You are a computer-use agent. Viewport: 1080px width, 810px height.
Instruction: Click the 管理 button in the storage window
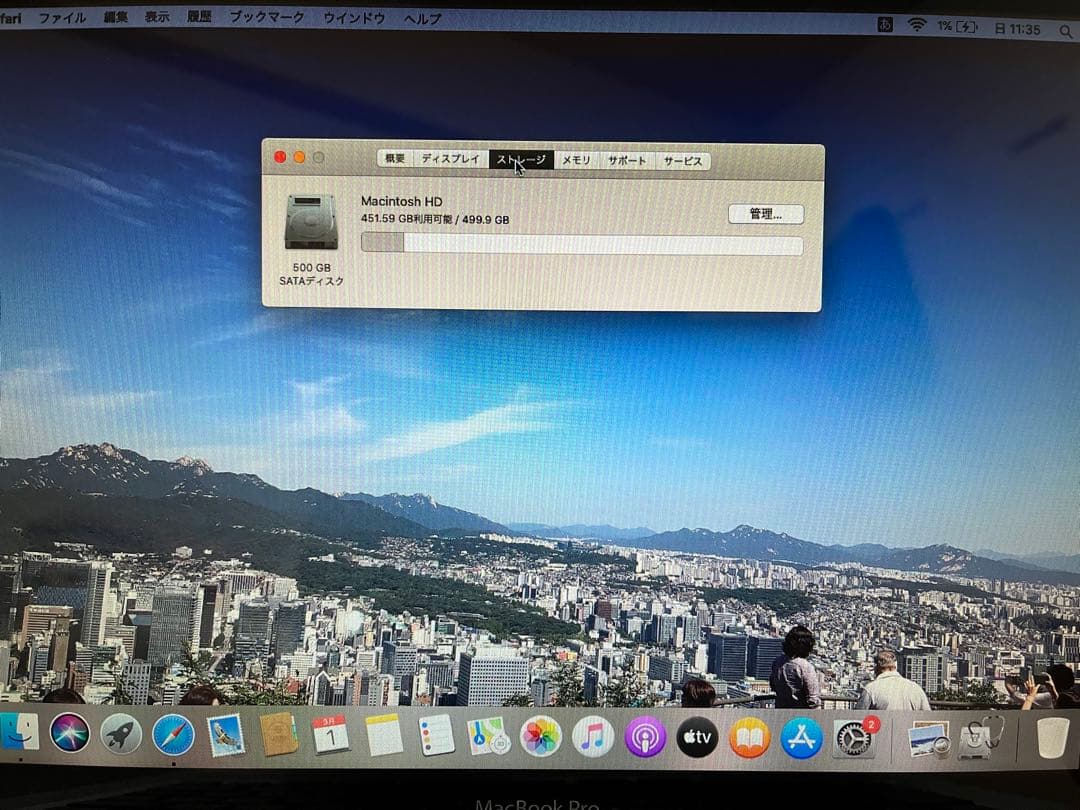[765, 213]
